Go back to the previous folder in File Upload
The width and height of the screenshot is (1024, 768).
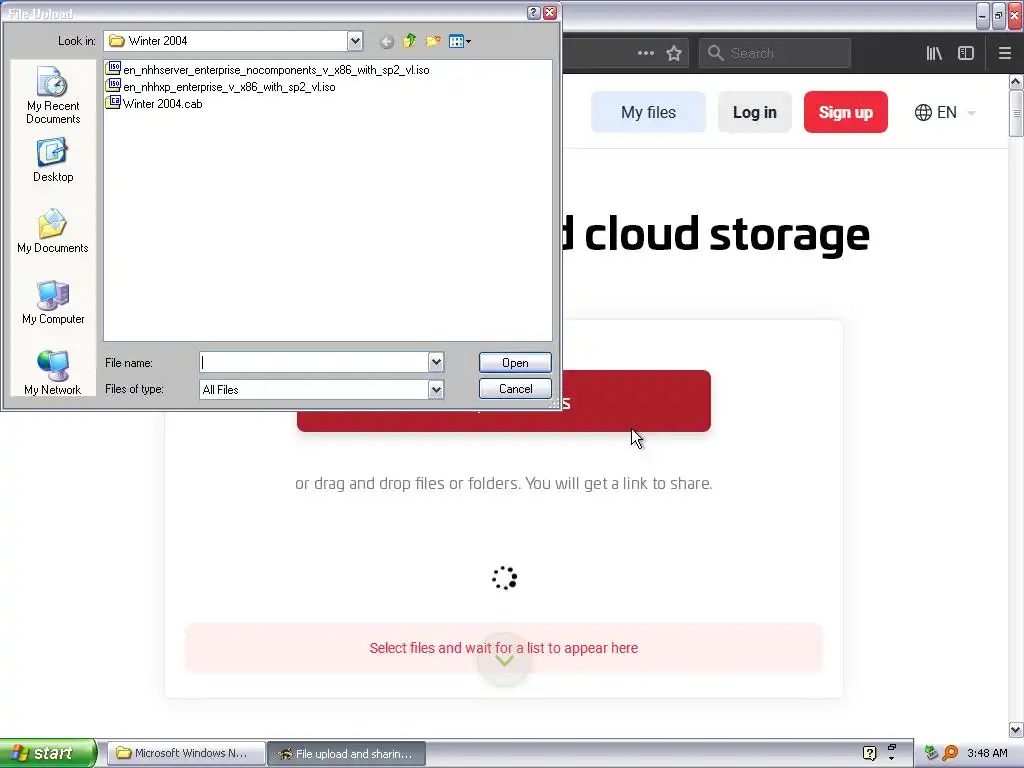click(387, 42)
